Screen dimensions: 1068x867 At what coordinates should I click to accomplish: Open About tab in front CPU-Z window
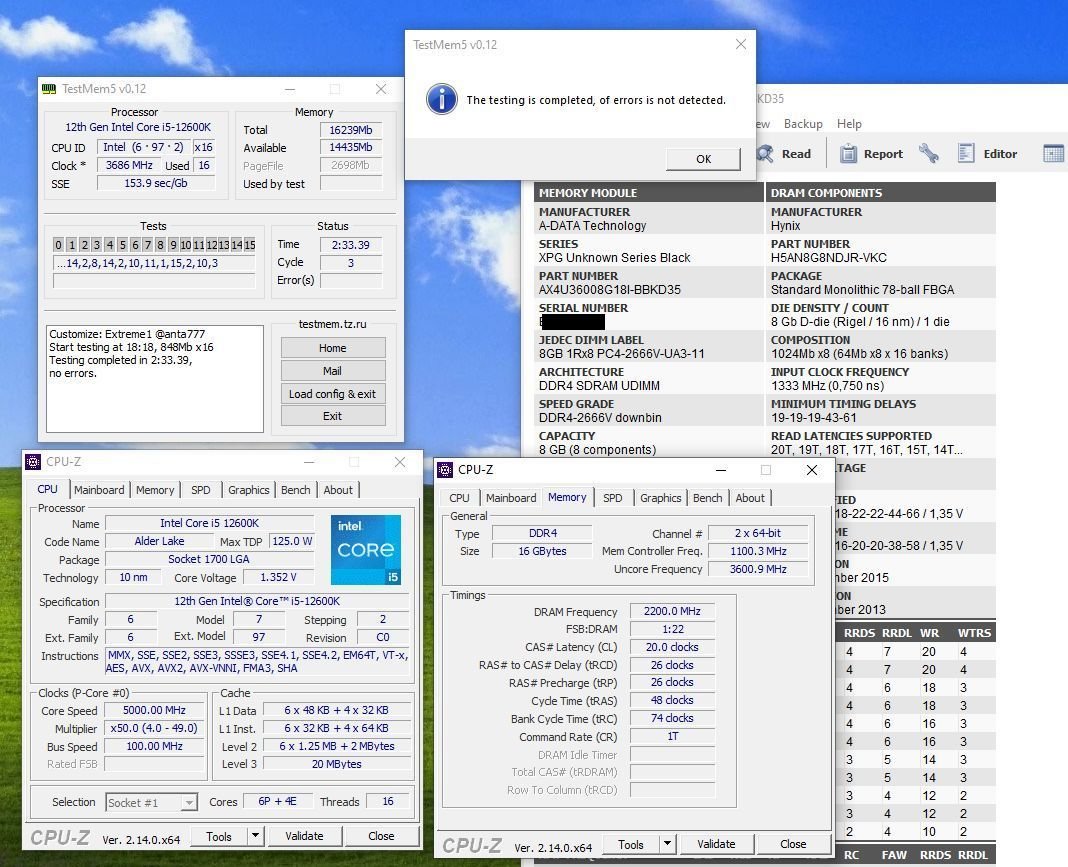click(751, 498)
